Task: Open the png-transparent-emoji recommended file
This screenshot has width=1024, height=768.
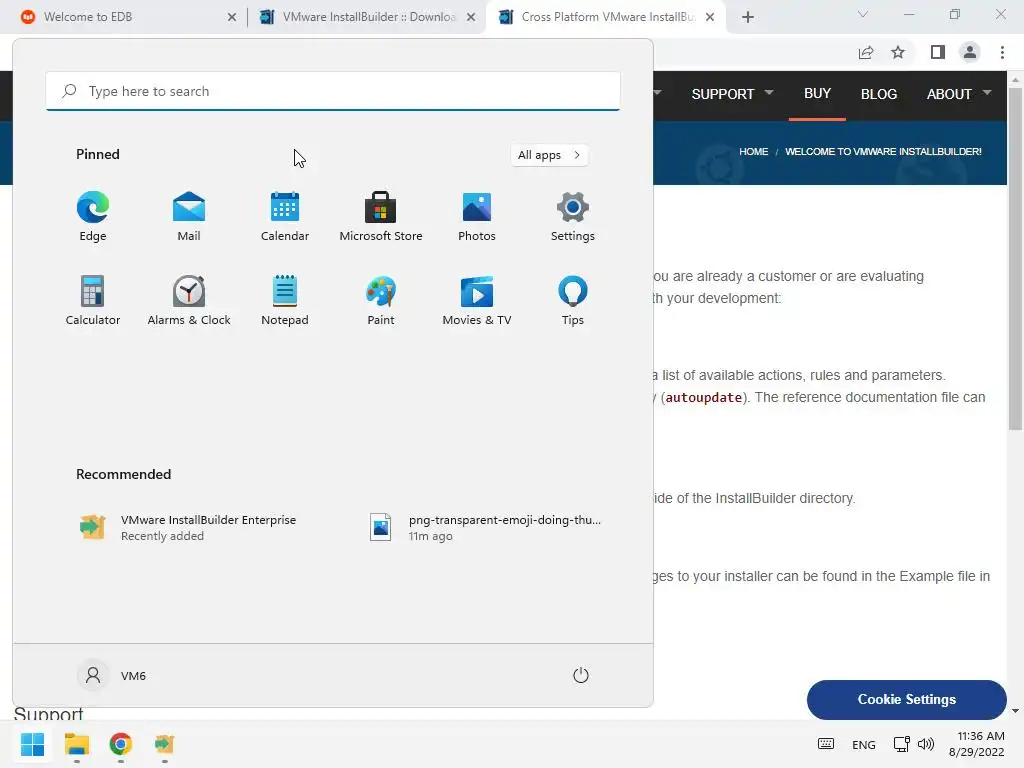Action: pos(485,527)
